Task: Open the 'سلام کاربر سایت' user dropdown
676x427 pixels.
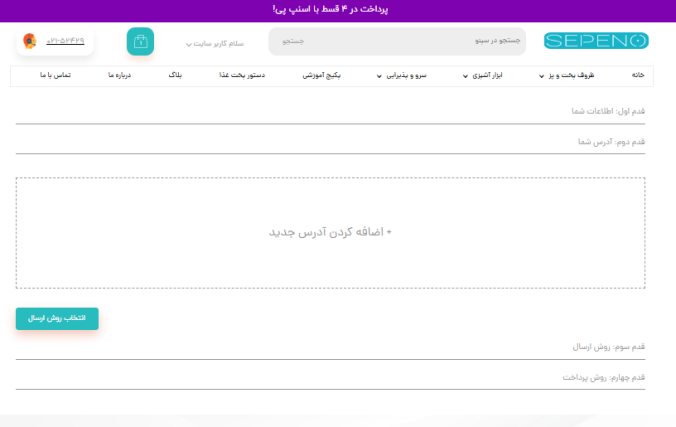Action: click(x=215, y=44)
